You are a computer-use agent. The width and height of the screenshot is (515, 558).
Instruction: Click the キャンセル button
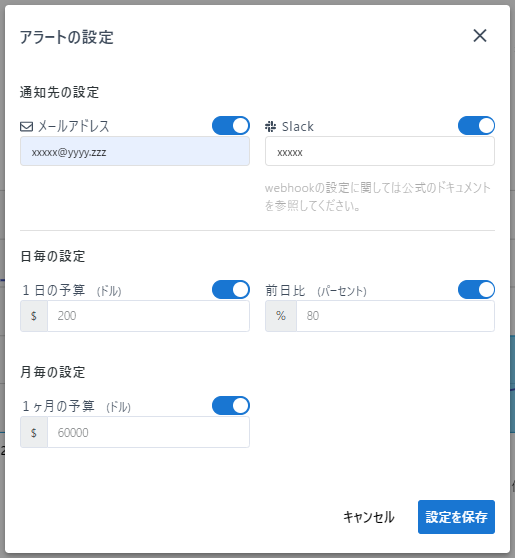[x=369, y=517]
